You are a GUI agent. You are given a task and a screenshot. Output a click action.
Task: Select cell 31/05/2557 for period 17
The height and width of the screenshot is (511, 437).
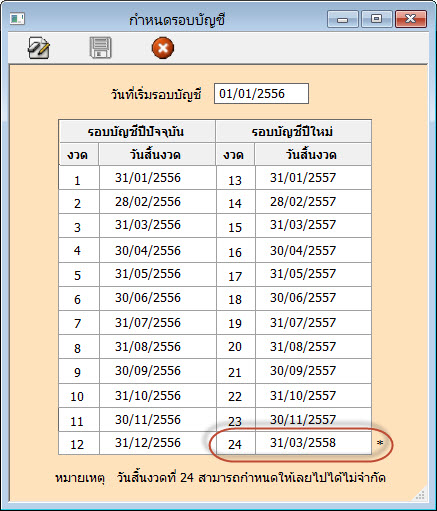coord(313,274)
